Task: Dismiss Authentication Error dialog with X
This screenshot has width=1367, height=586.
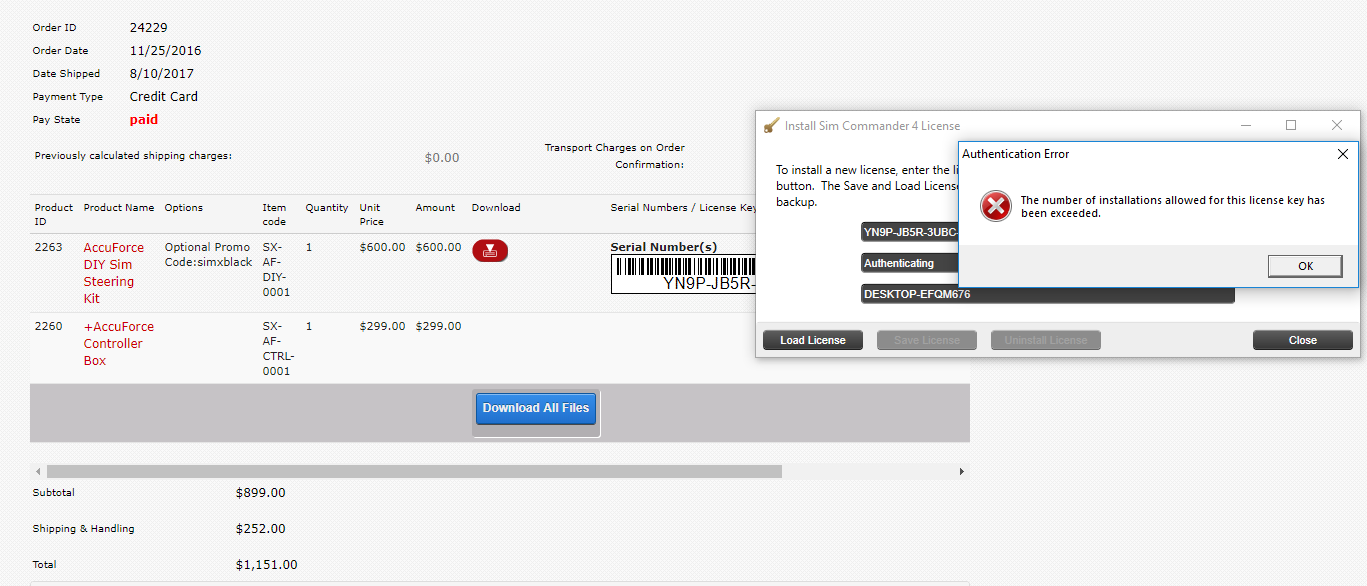Action: (1343, 154)
